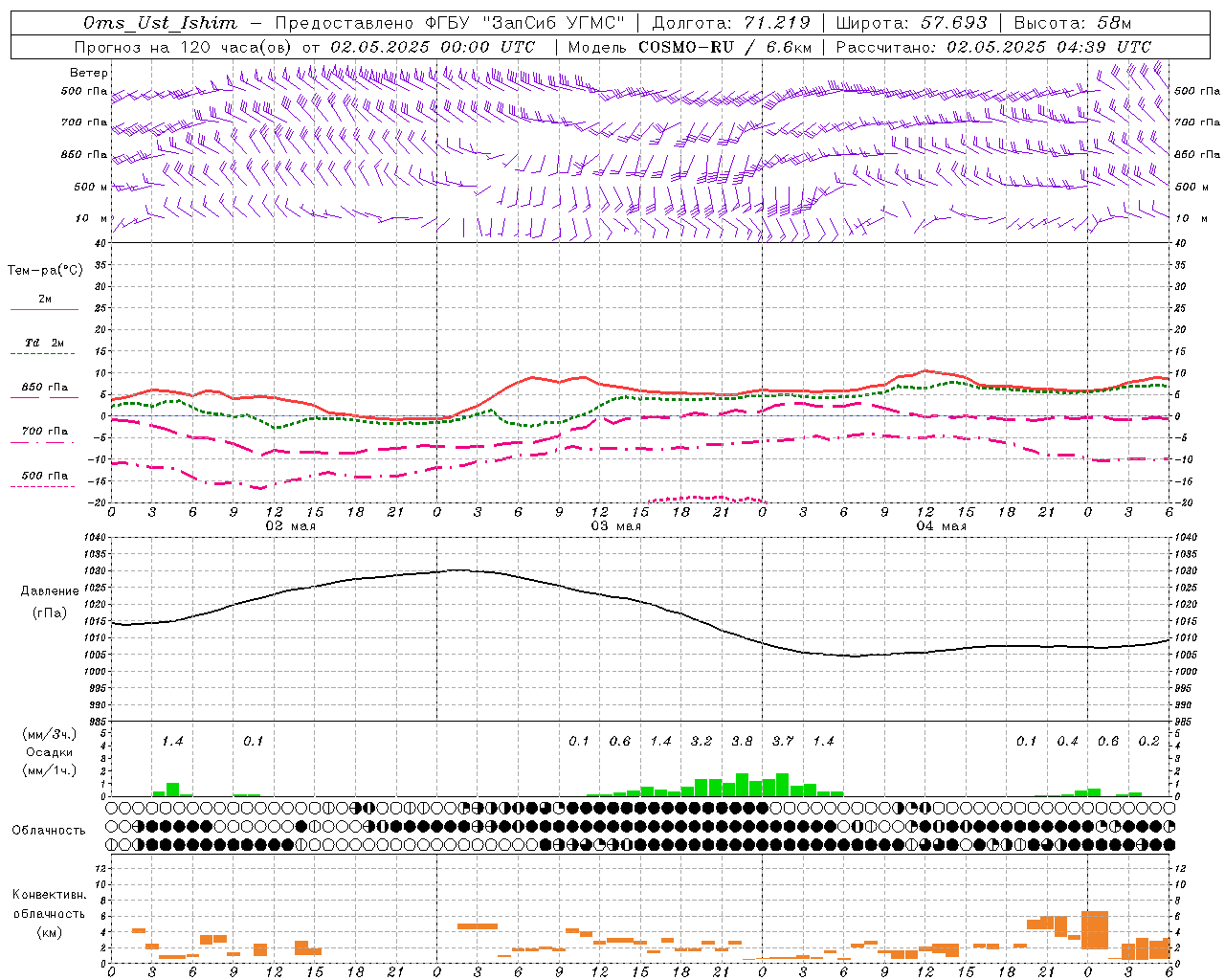
Task: Select the Облачность cloudiness row label
Action: [49, 831]
